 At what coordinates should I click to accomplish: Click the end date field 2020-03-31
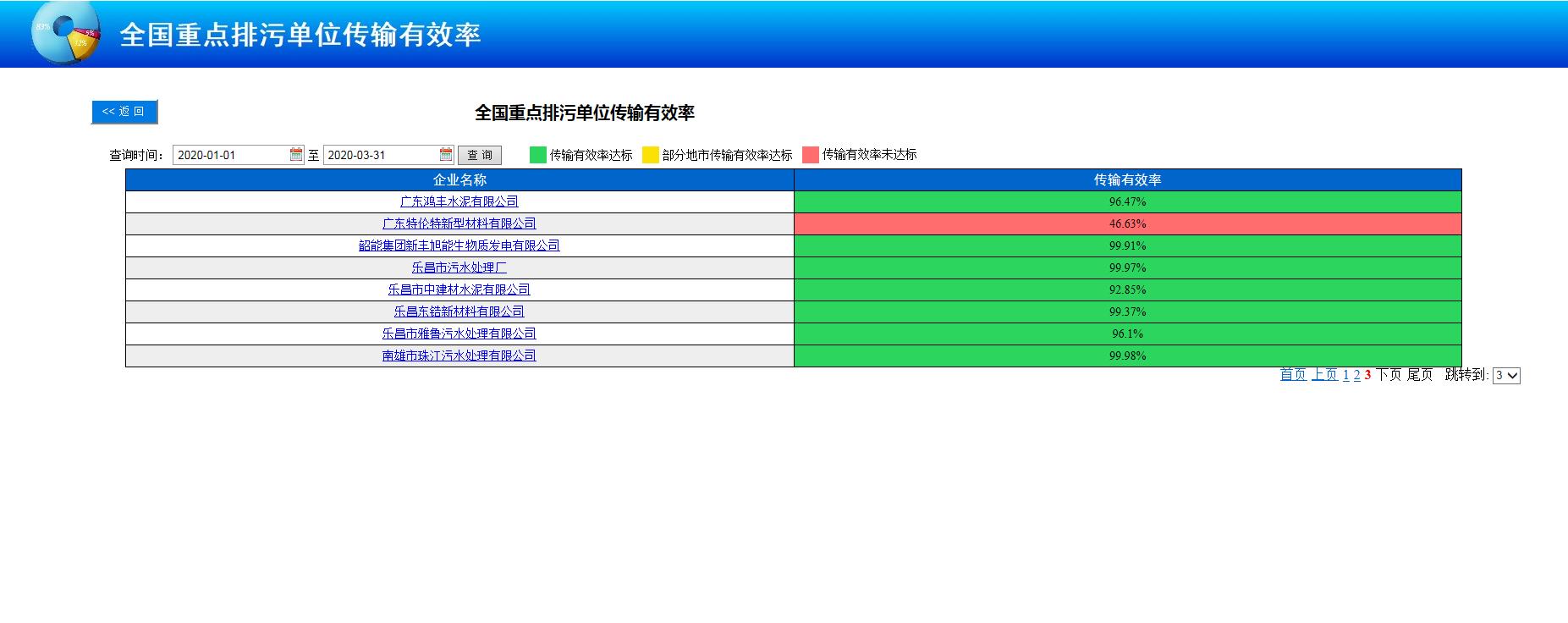[380, 155]
